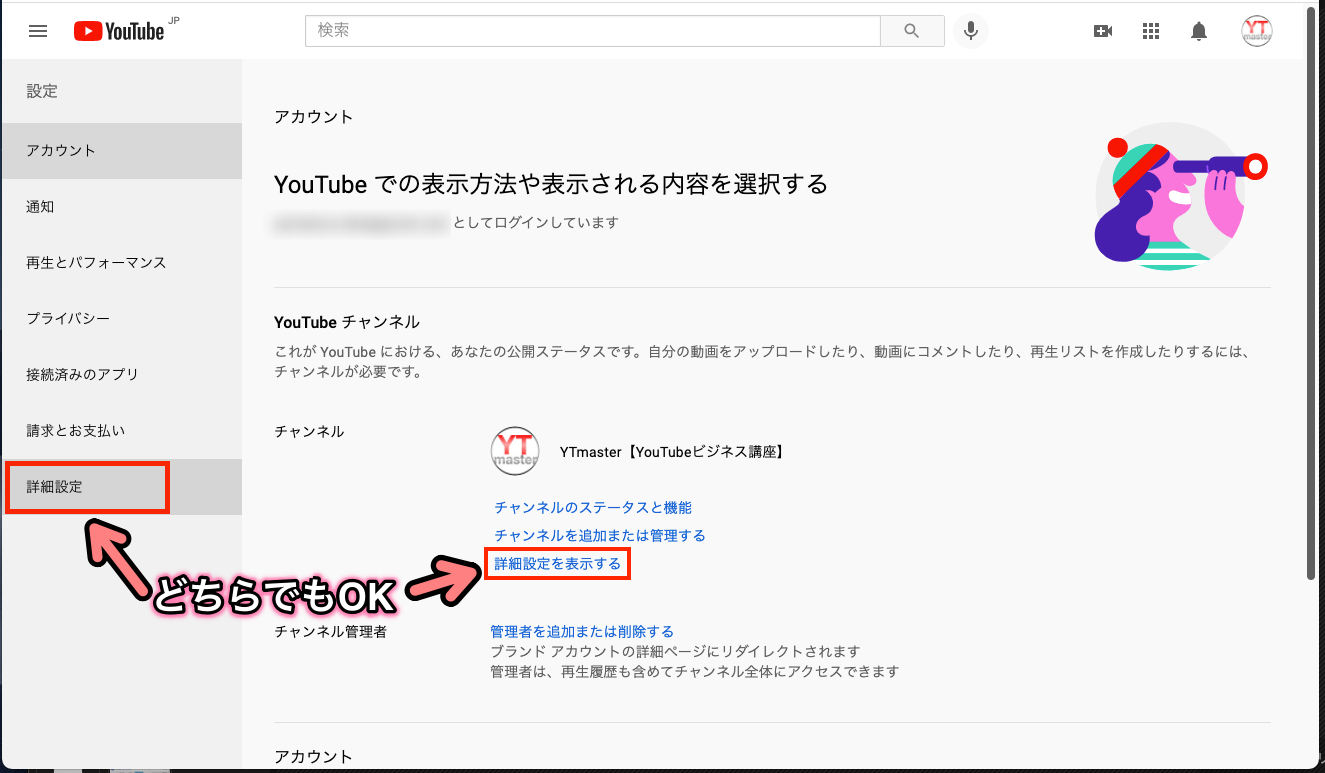Click the YouTube logo
This screenshot has width=1325, height=773.
point(120,31)
